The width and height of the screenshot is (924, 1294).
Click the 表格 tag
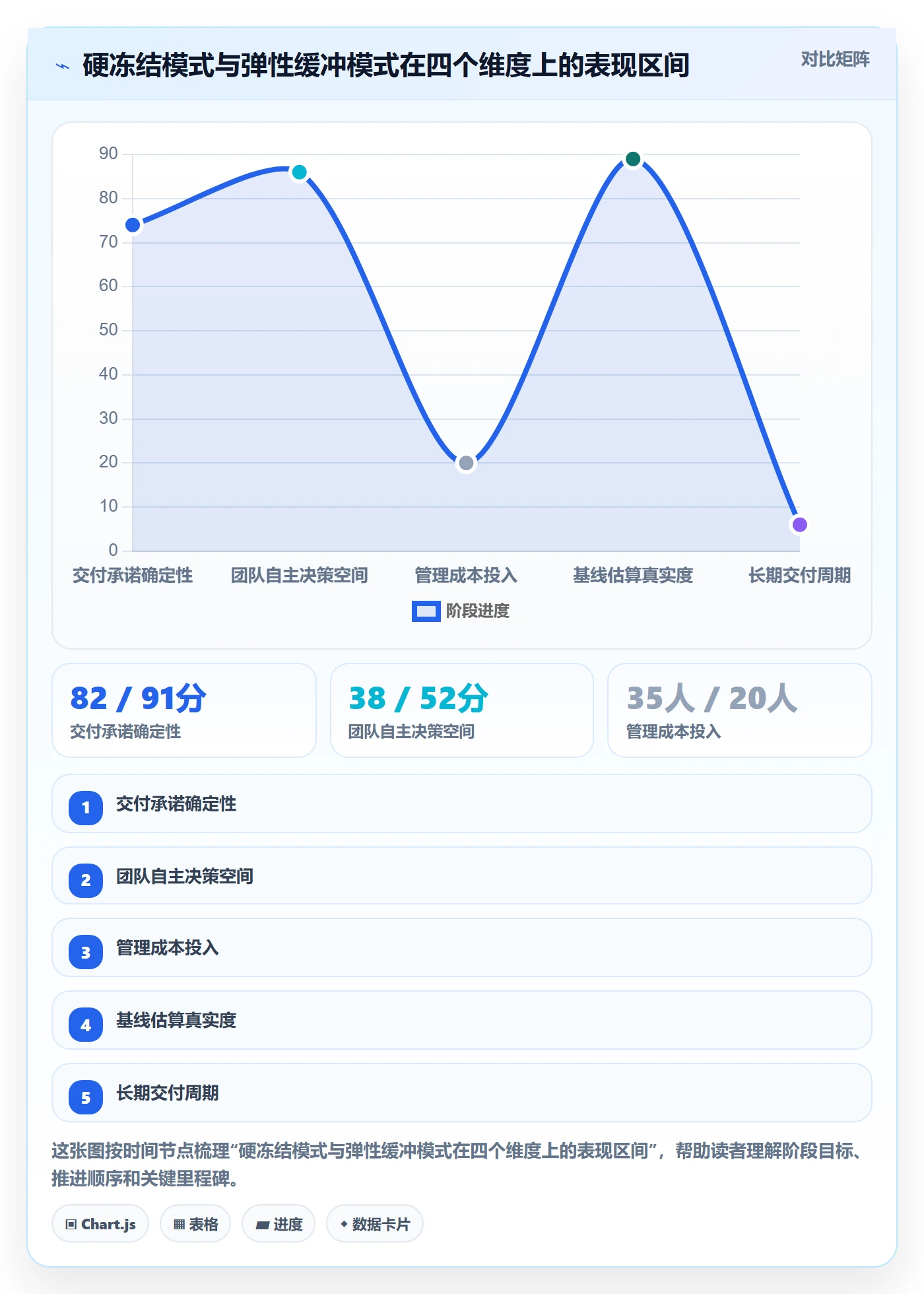195,1224
